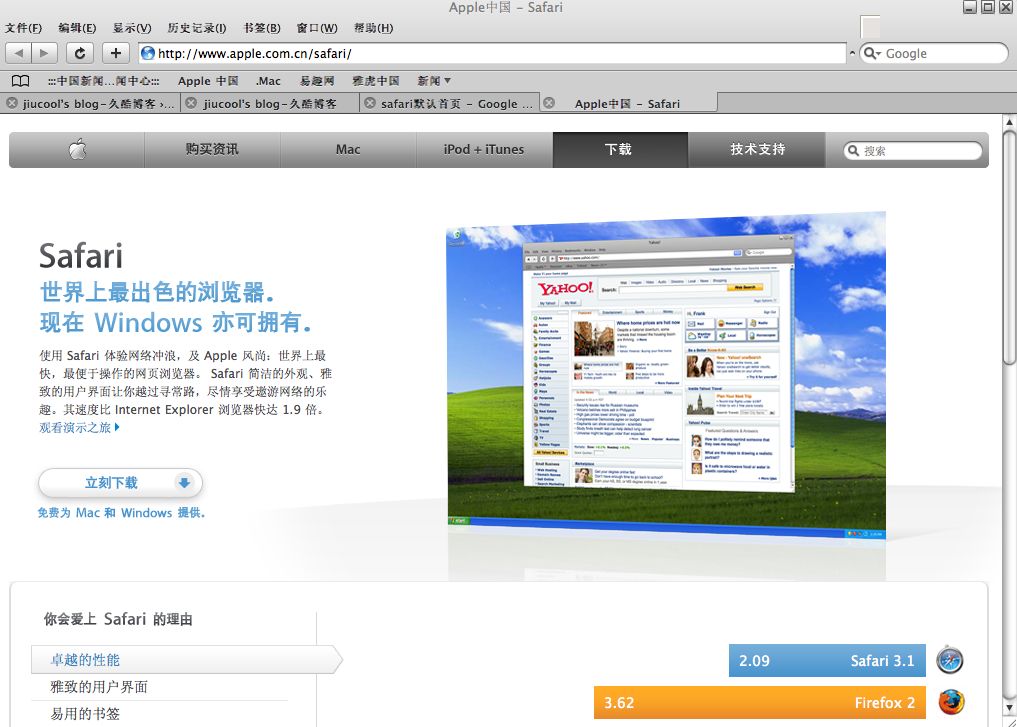Open the 文件(F) menu
The width and height of the screenshot is (1017, 727).
point(23,28)
